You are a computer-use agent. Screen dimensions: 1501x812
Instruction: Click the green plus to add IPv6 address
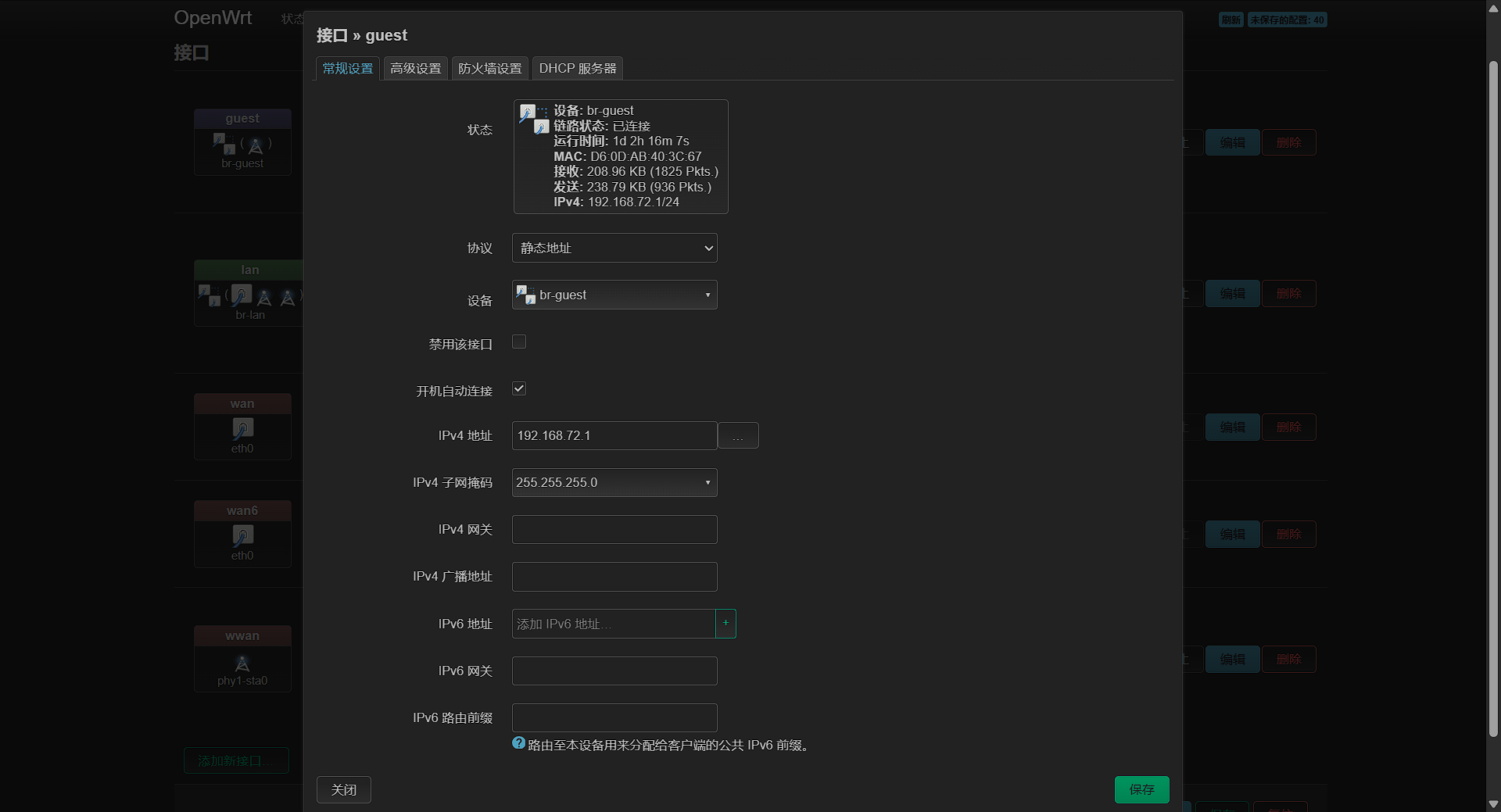725,624
